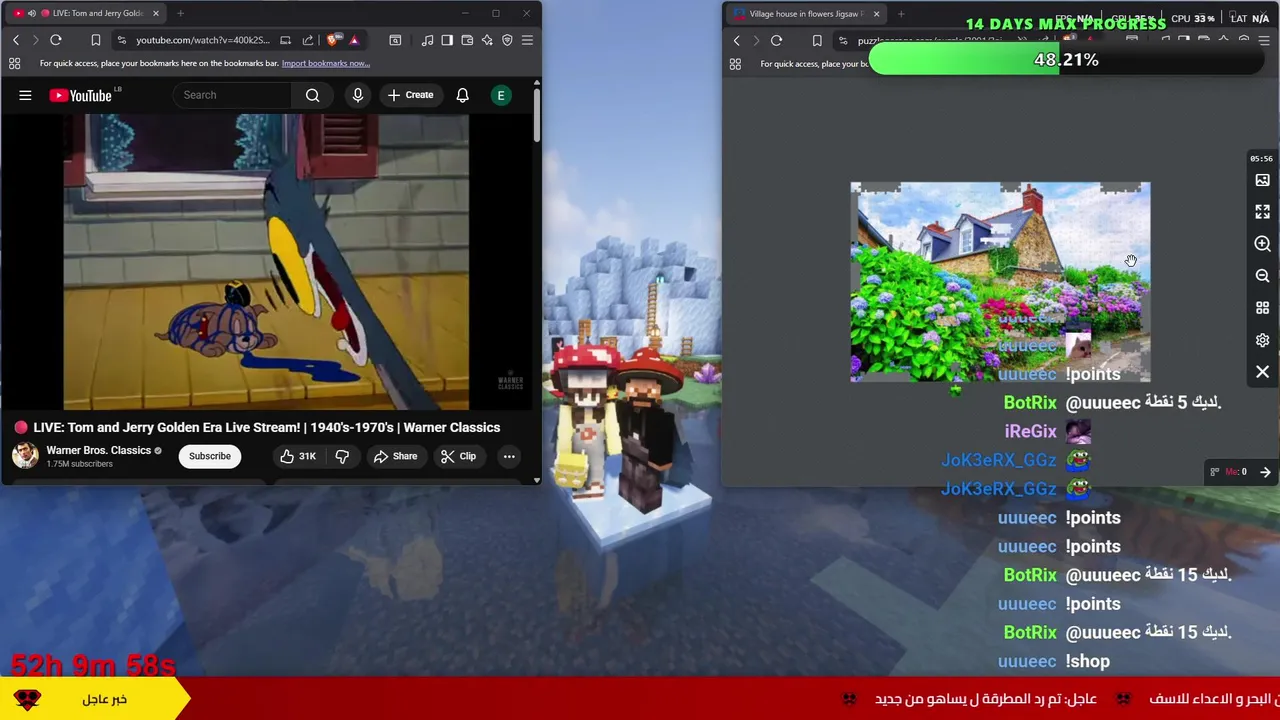Open Warner Bros. Classics channel avatar
Image resolution: width=1280 pixels, height=720 pixels.
click(25, 456)
